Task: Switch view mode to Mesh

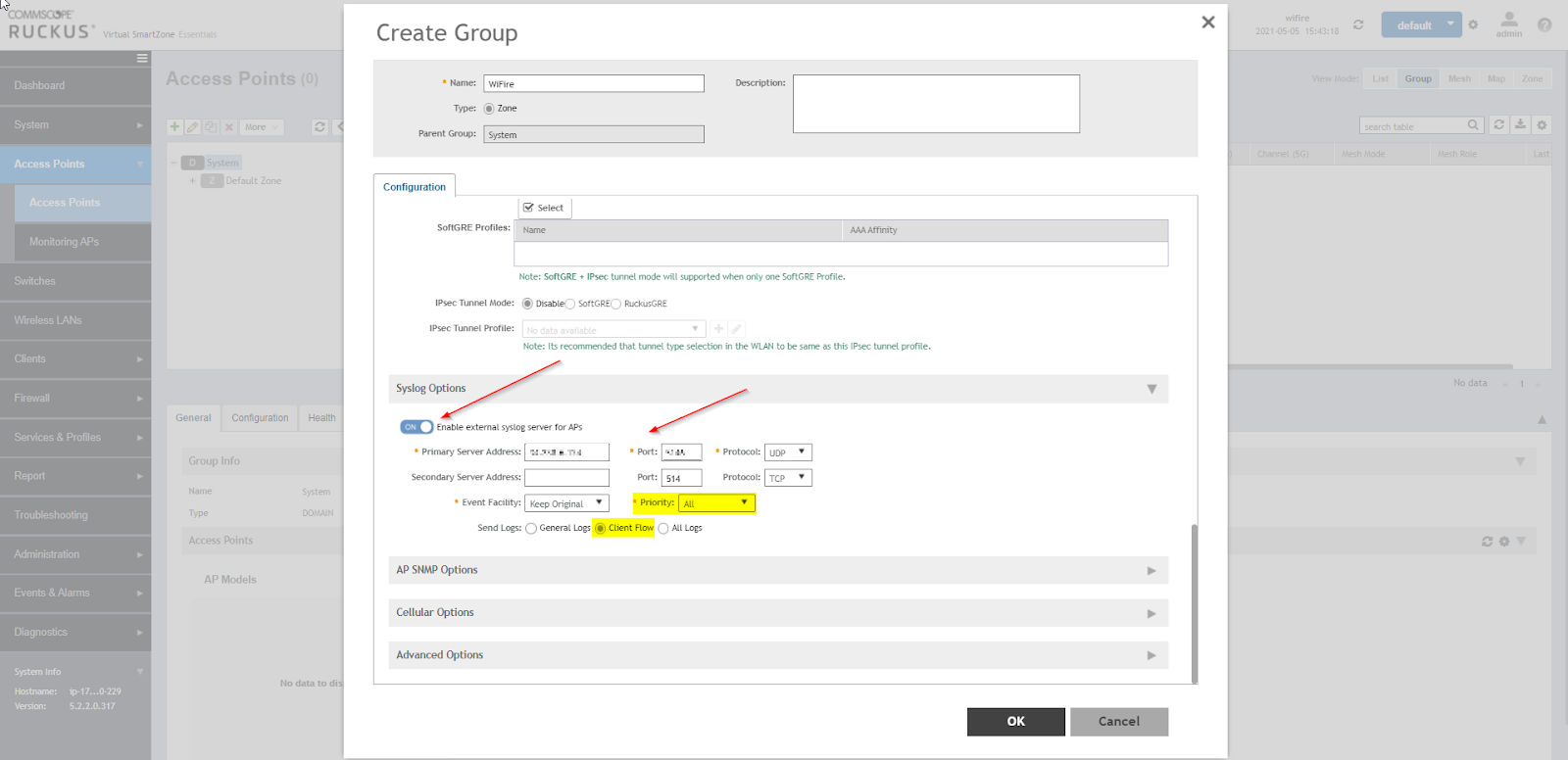Action: 1459,78
